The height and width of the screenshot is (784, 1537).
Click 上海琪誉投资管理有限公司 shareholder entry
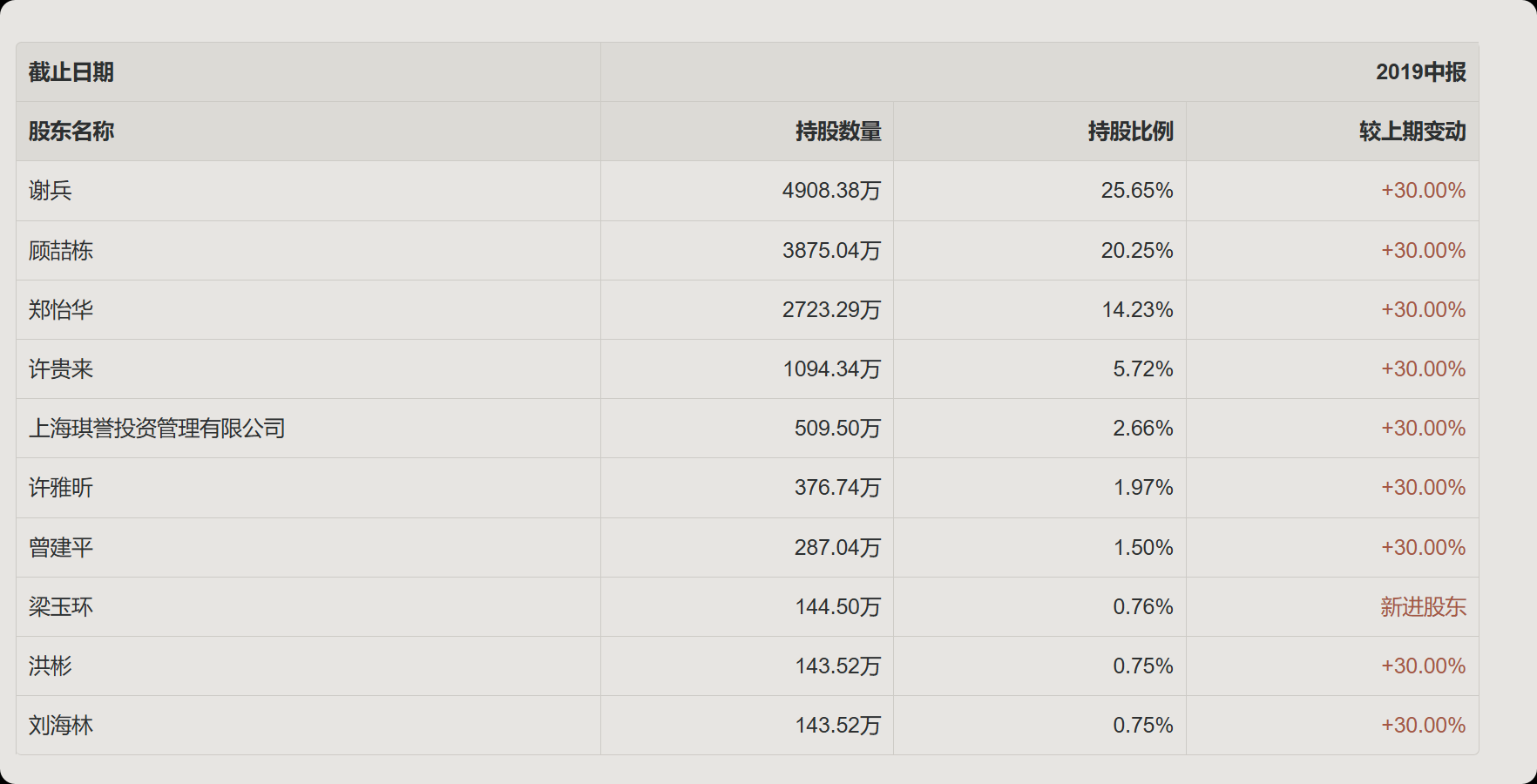pyautogui.click(x=157, y=429)
